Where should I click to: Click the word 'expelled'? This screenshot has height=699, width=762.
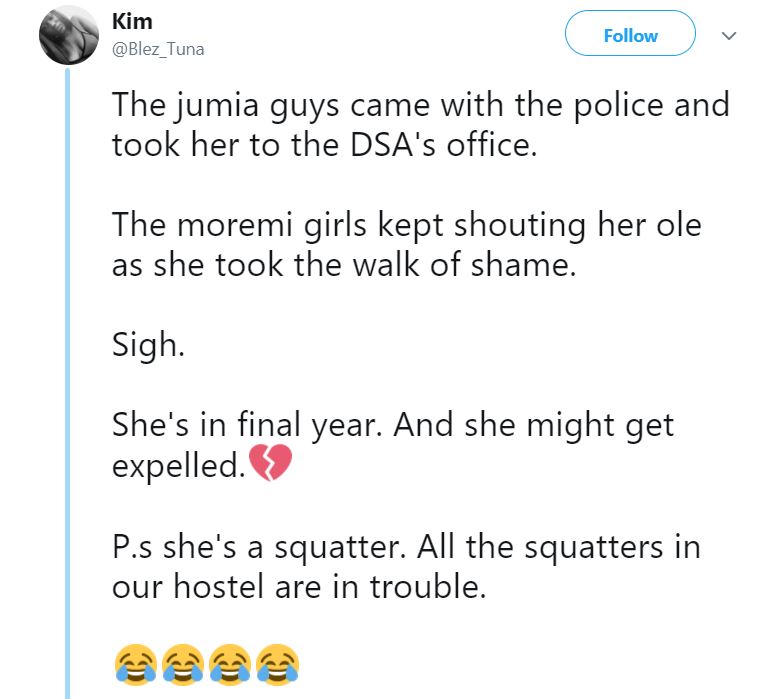point(176,466)
